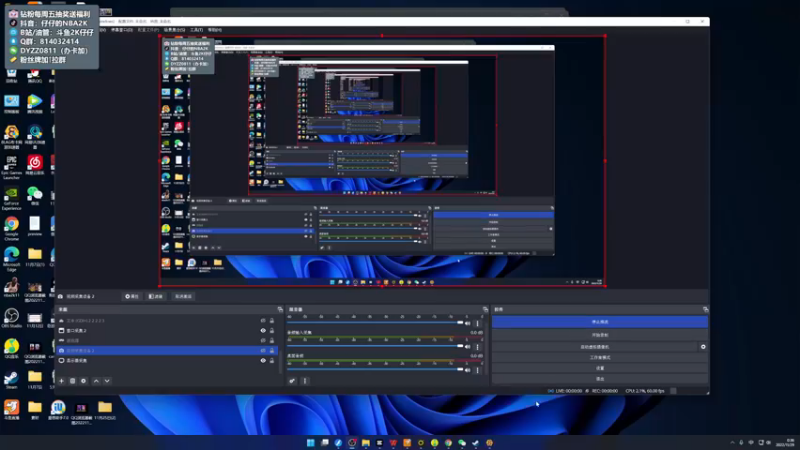Click the 工作室模式 button
Screen dimensions: 800x450
[x=599, y=357]
